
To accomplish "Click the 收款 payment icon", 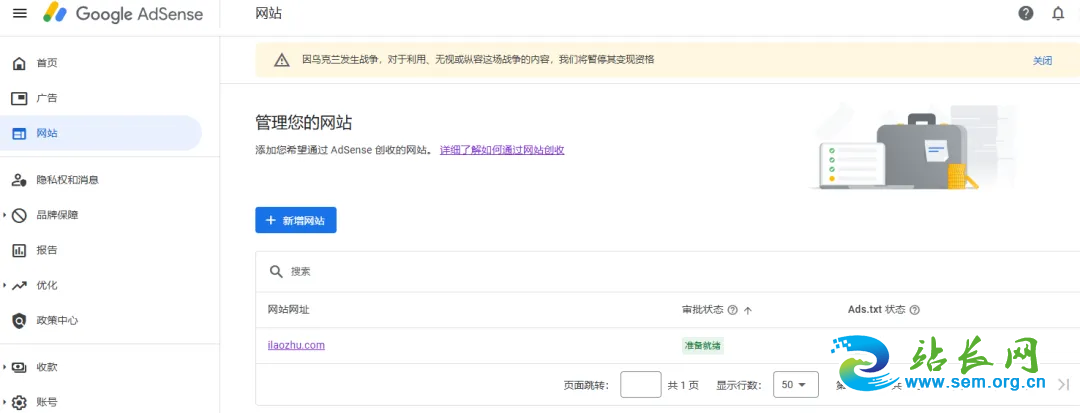I will click(19, 368).
